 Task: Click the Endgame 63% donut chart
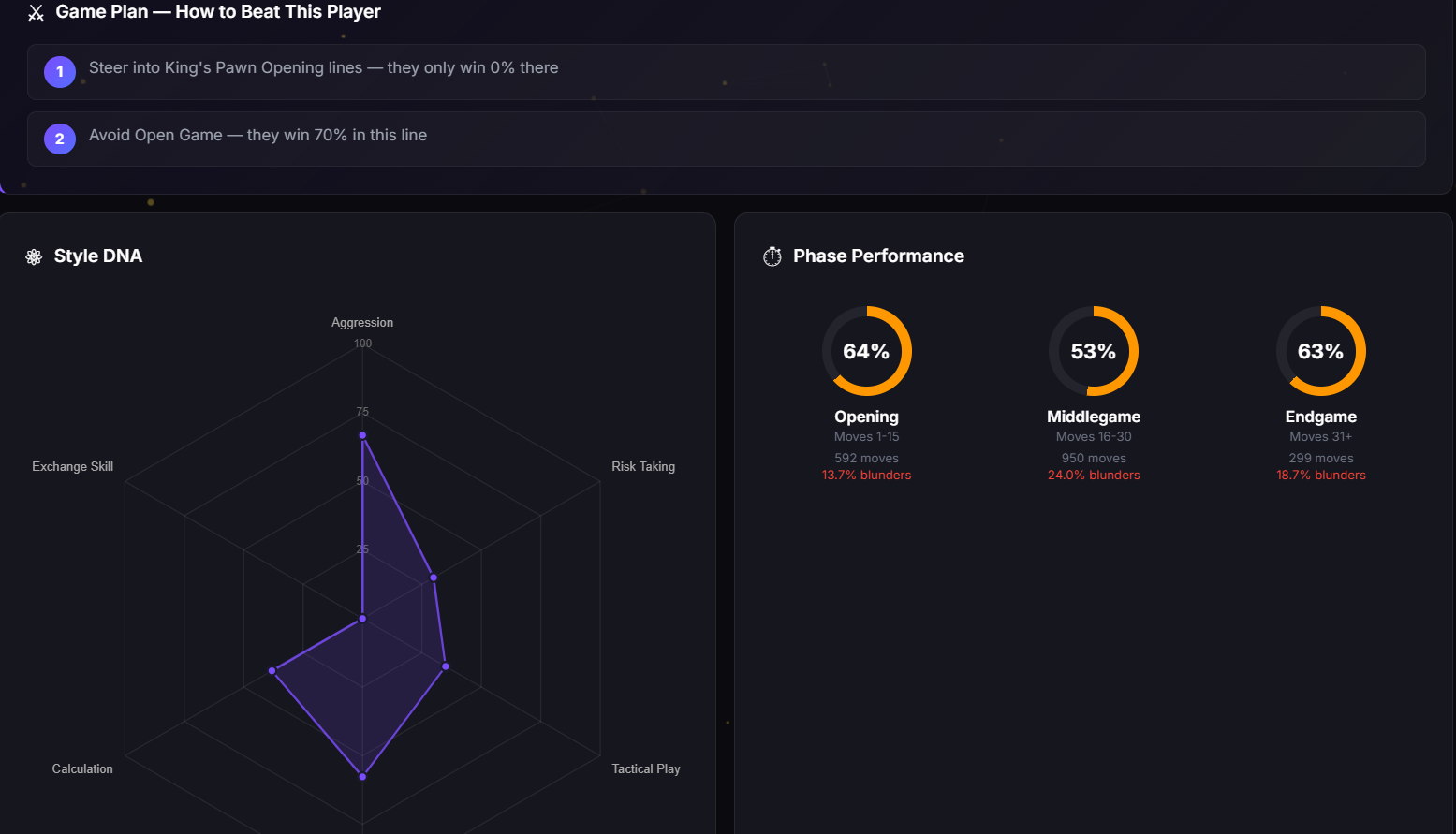pyautogui.click(x=1320, y=351)
